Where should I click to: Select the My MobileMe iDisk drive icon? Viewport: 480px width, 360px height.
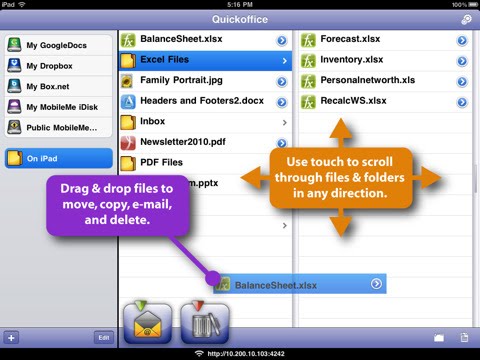(14, 107)
